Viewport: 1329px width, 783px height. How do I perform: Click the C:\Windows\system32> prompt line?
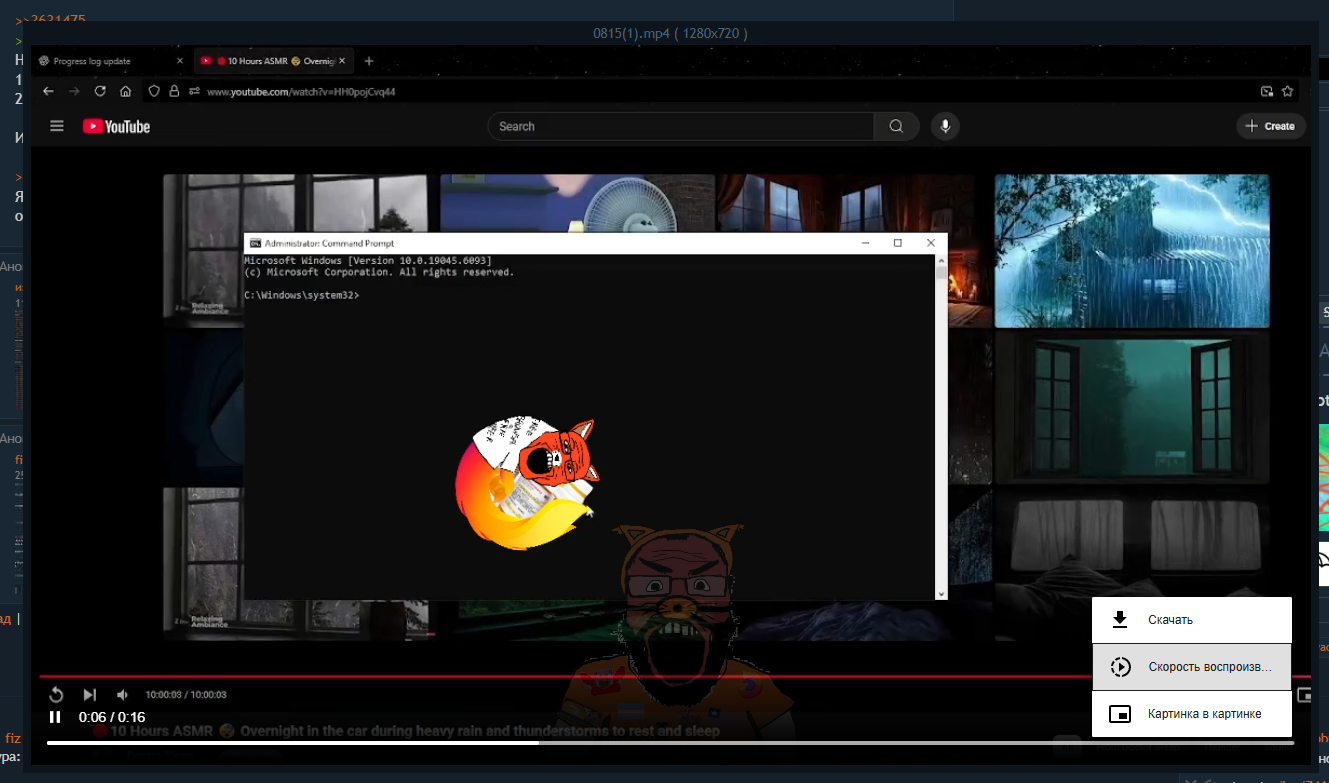click(x=302, y=296)
